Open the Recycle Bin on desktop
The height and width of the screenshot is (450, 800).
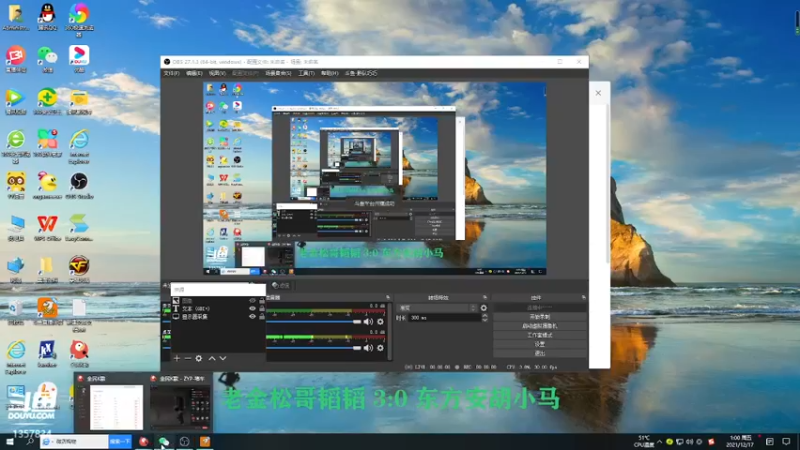[x=16, y=312]
